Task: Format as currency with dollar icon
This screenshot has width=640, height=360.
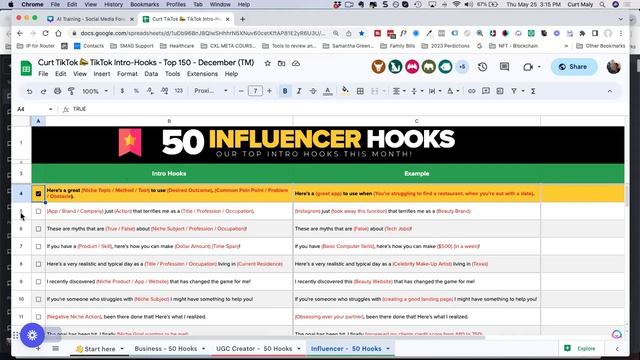Action: (122, 91)
